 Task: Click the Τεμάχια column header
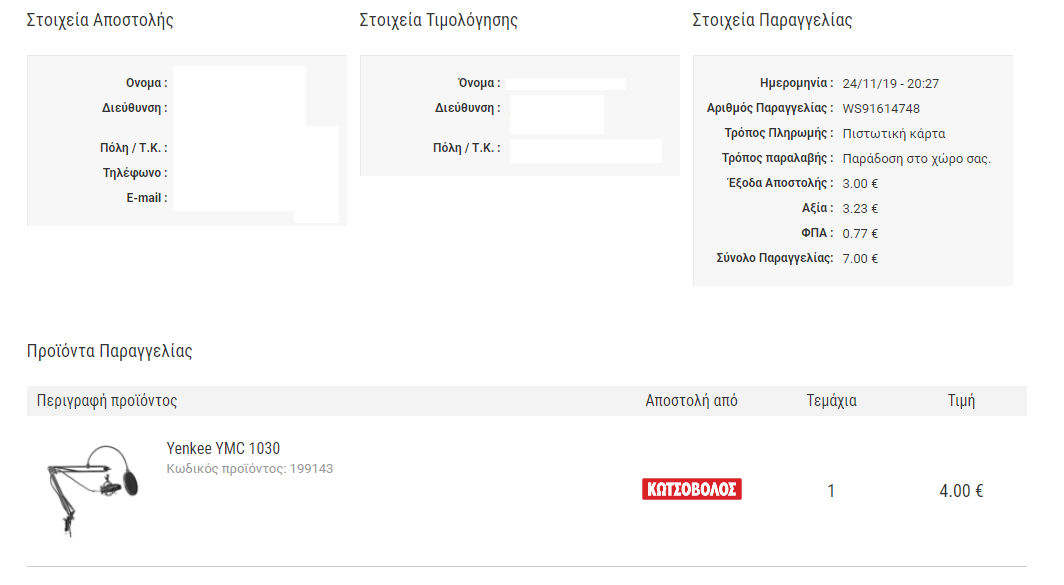tap(831, 401)
